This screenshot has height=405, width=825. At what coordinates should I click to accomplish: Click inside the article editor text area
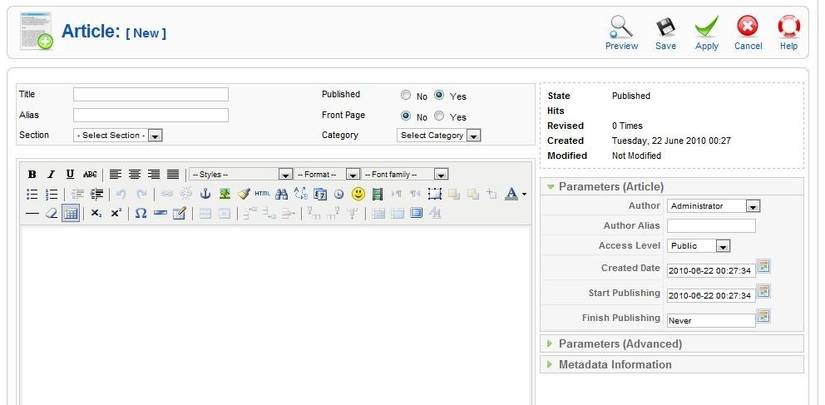click(x=275, y=315)
